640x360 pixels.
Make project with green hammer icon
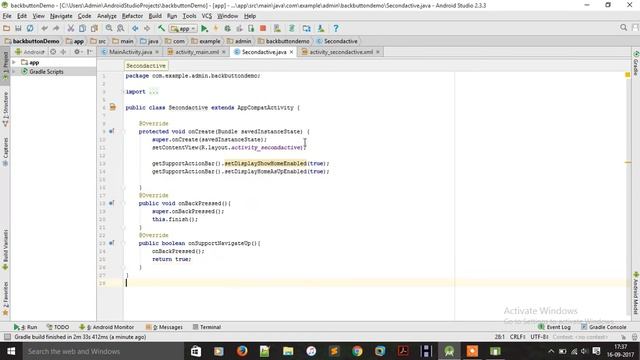162,29
